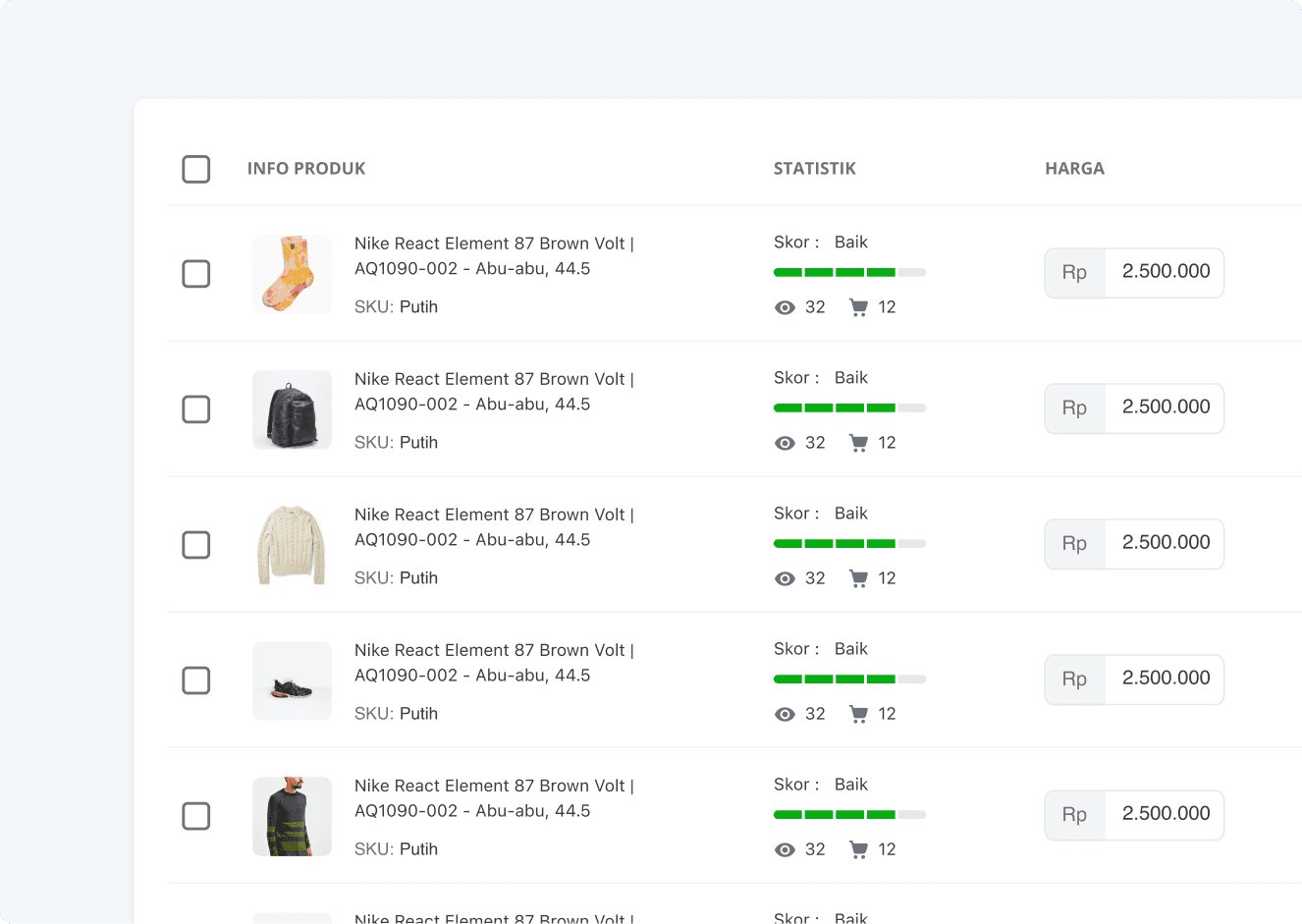
Task: Open the cream knit sweater thumbnail
Action: pyautogui.click(x=292, y=545)
